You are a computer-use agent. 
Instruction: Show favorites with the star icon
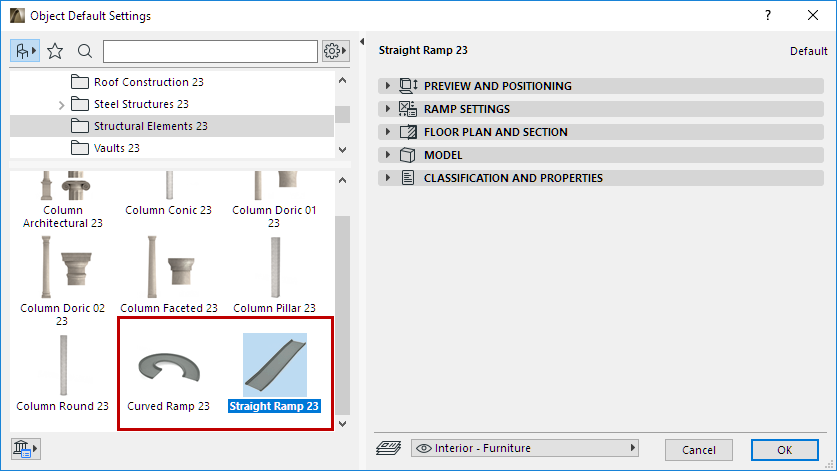point(56,50)
